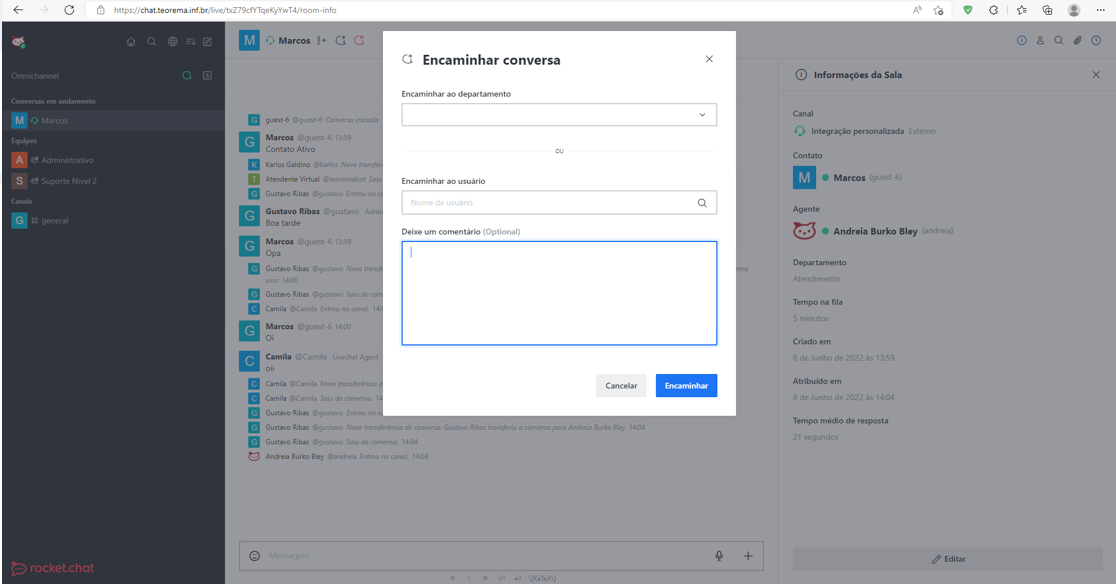Open the contact info person icon
Image resolution: width=1116 pixels, height=584 pixels.
click(1040, 41)
